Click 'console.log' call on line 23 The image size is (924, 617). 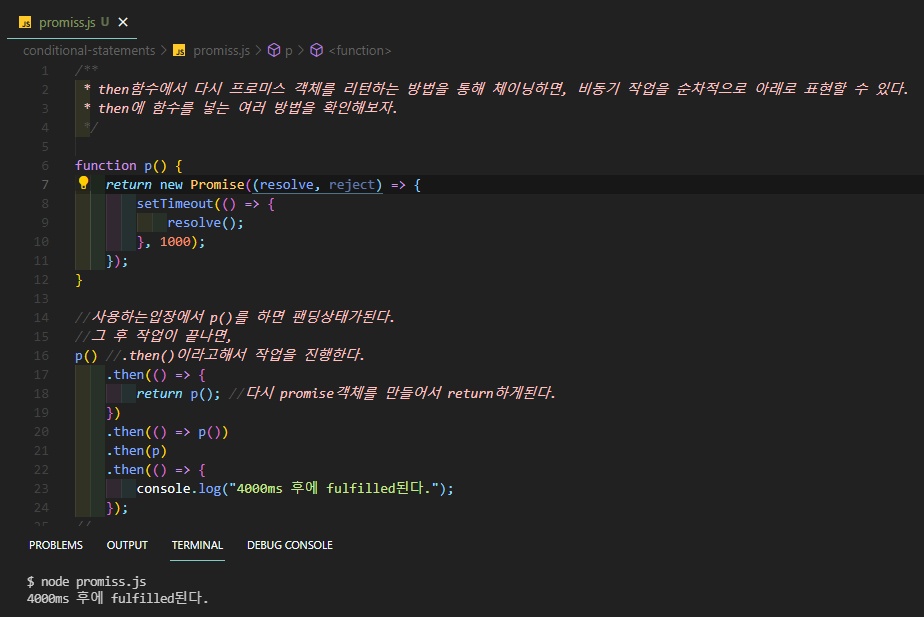click(x=179, y=489)
